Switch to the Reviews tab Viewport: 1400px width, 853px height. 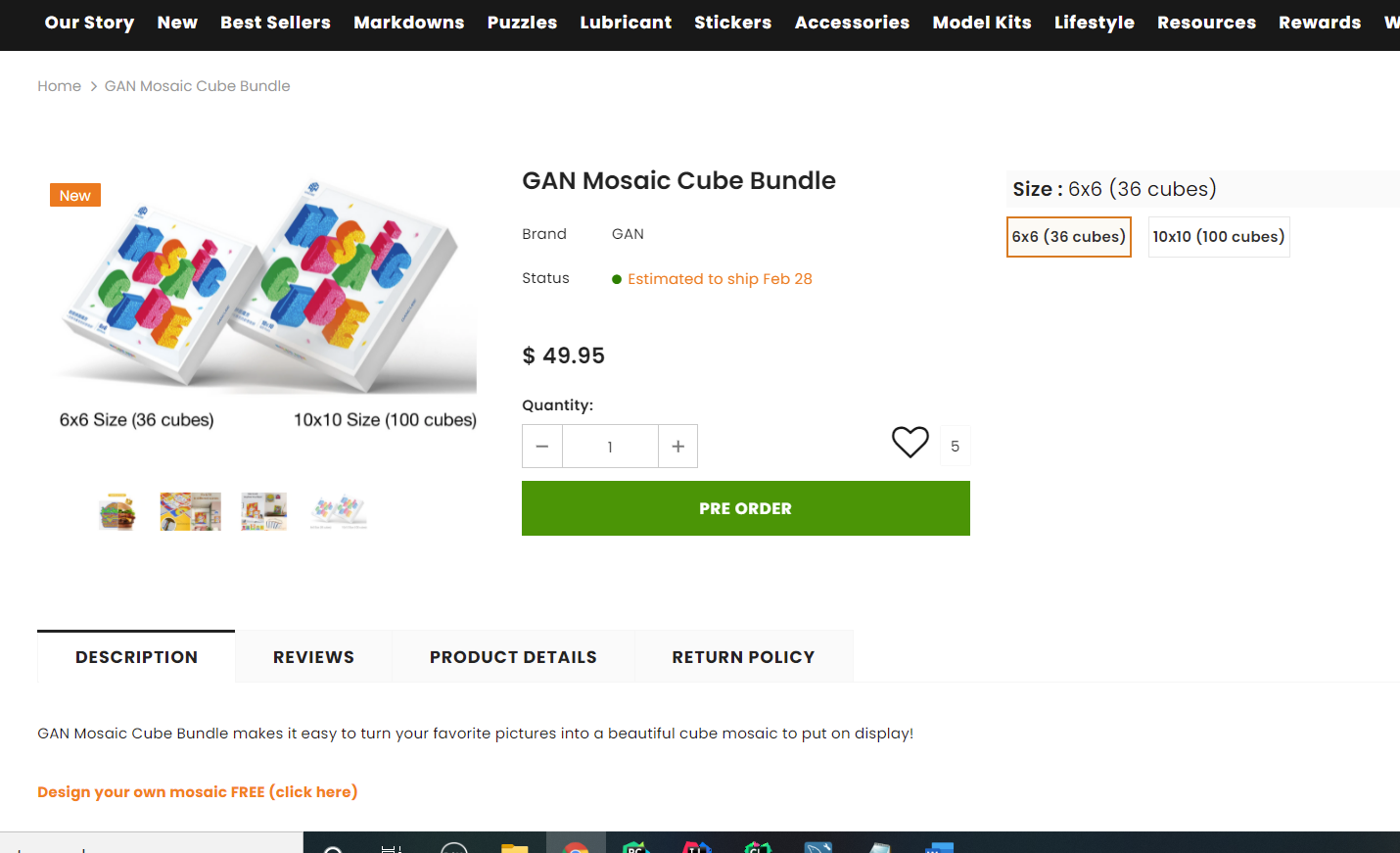click(313, 657)
